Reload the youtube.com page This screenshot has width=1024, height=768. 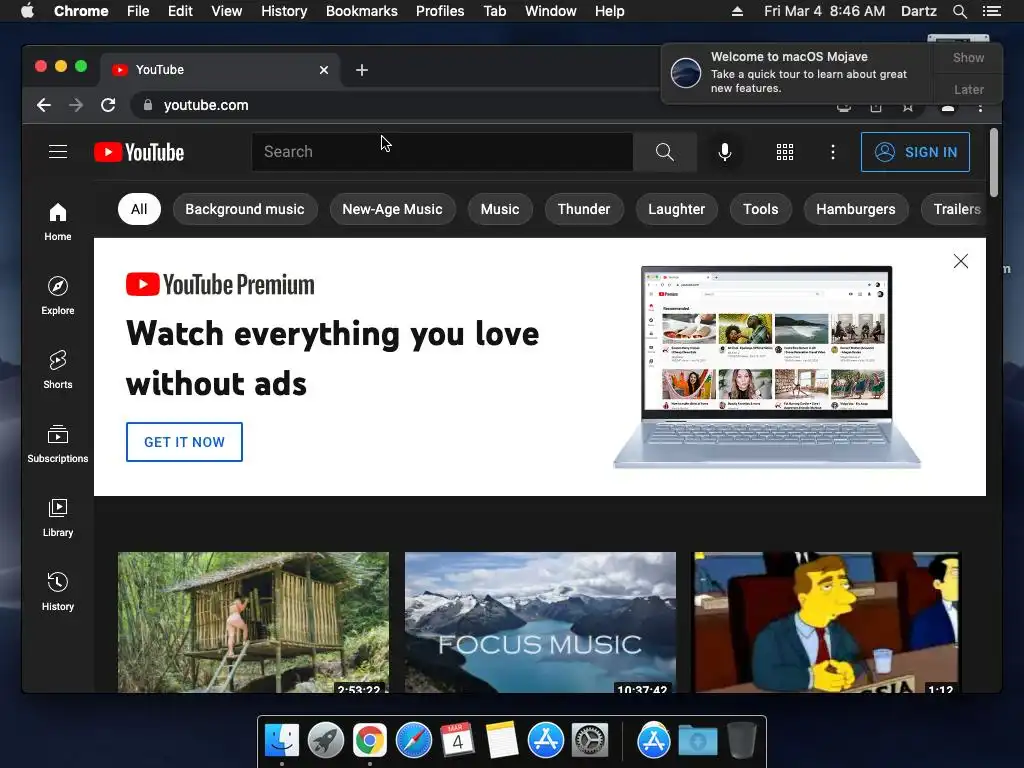click(108, 105)
